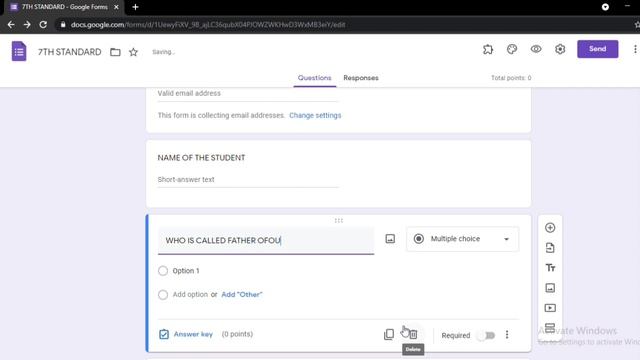The image size is (640, 360).
Task: Add question from side toolbar
Action: [550, 228]
